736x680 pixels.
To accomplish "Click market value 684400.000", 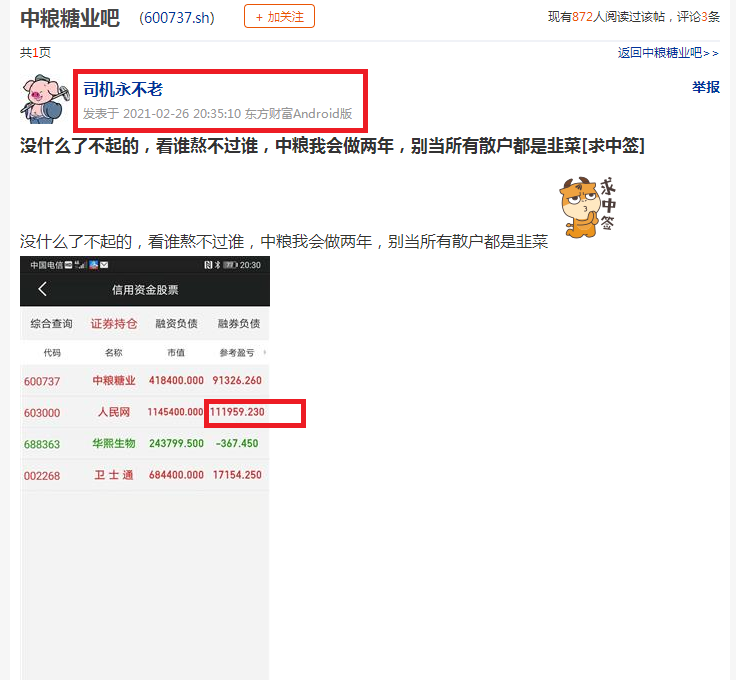I will (176, 475).
